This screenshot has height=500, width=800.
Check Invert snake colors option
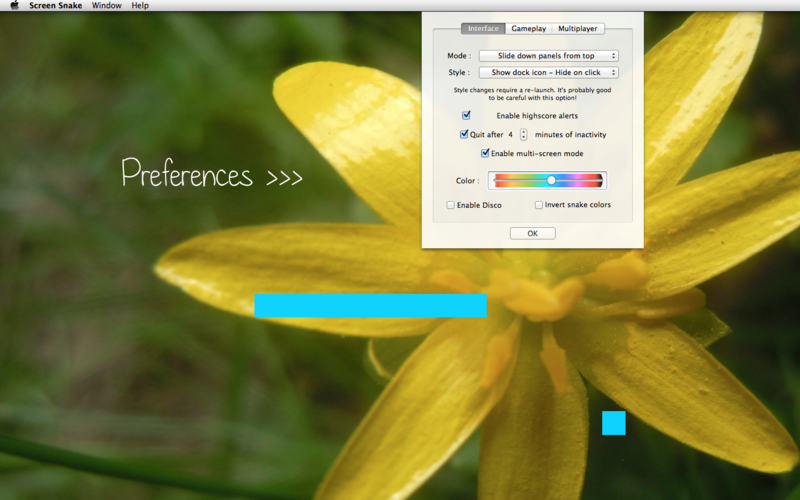[539, 205]
